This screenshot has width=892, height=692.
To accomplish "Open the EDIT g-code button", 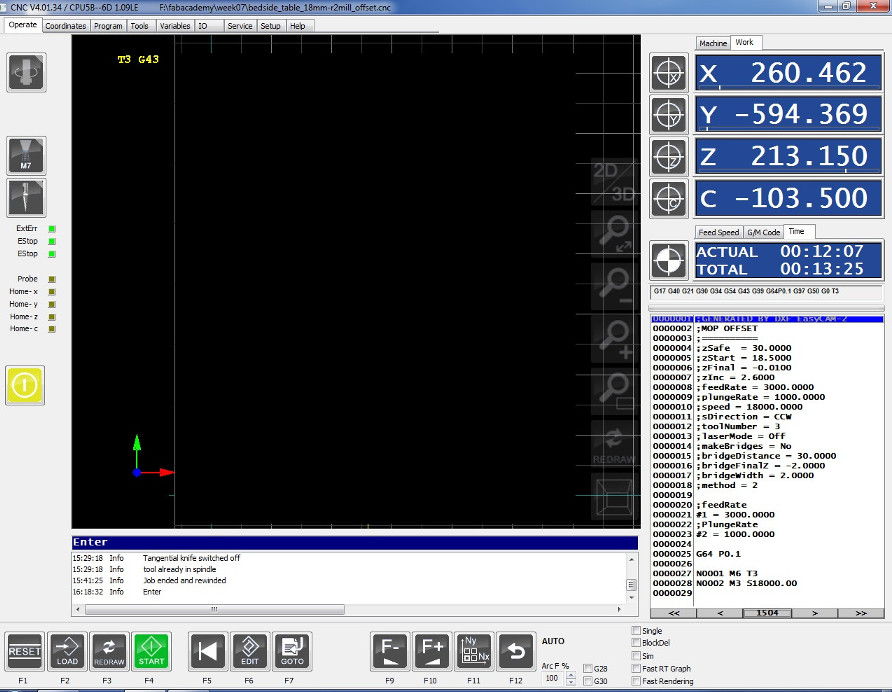I will [250, 651].
